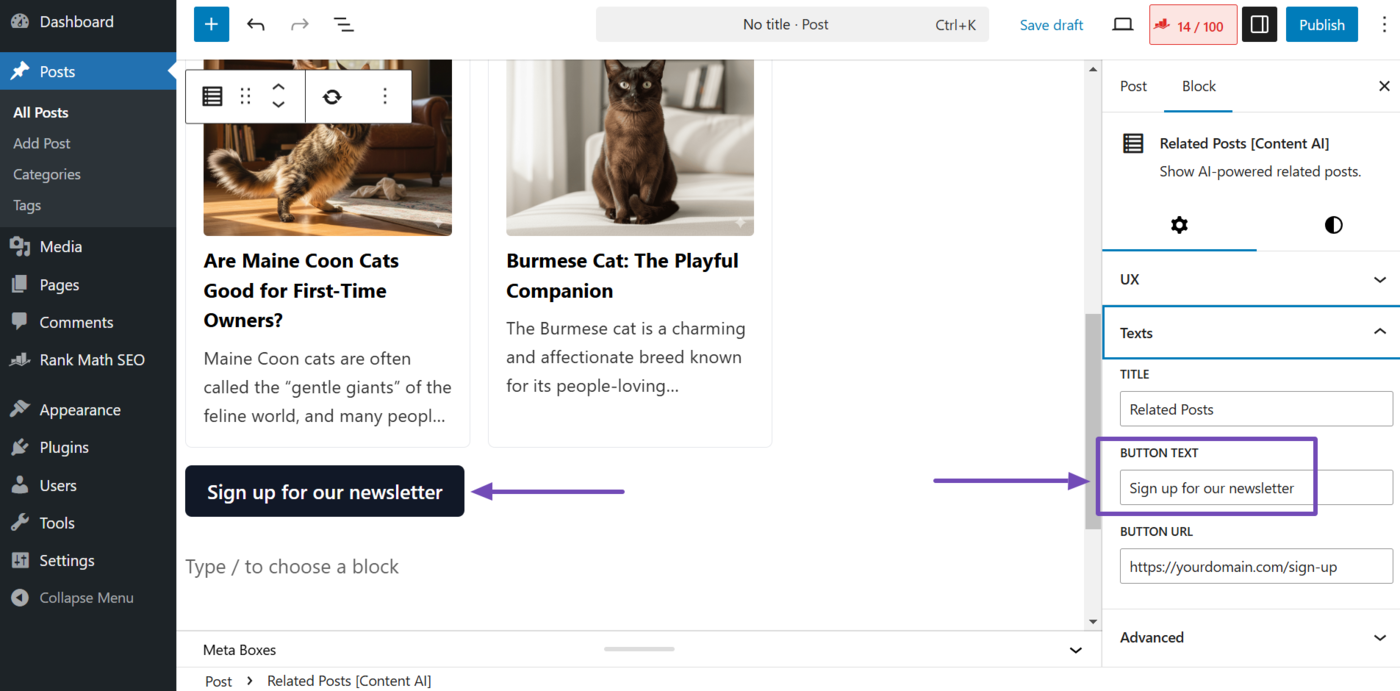Expand the Advanced section
1400x691 pixels.
pos(1250,638)
